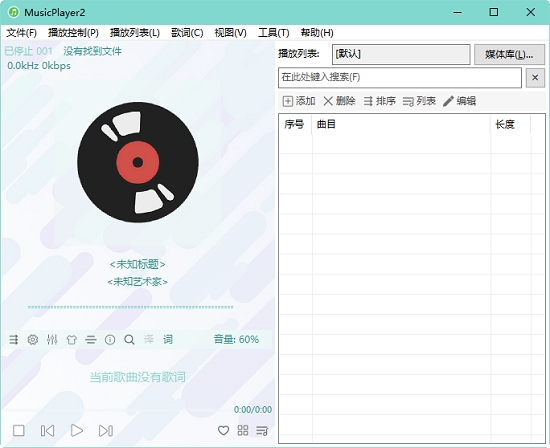
Task: Click the 曲目 column header
Action: click(401, 124)
